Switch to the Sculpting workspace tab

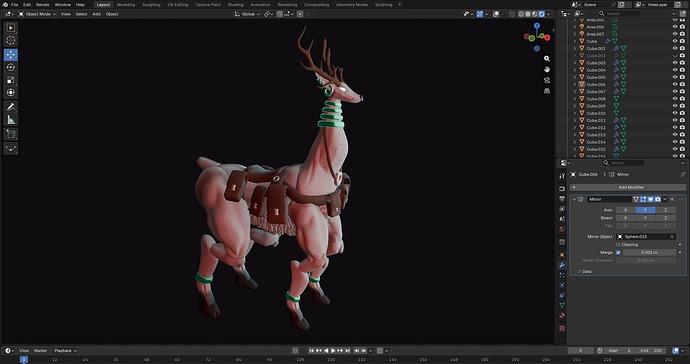click(151, 5)
